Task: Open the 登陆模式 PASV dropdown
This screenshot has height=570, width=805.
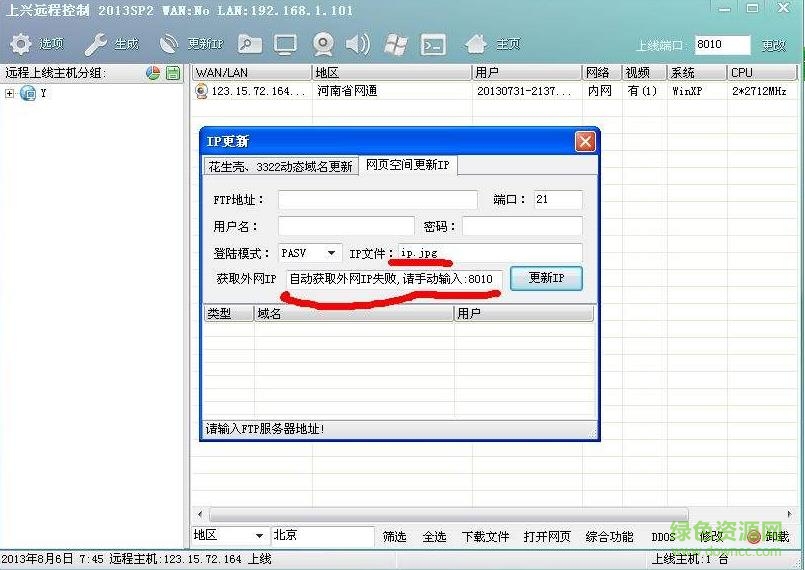Action: tap(331, 253)
